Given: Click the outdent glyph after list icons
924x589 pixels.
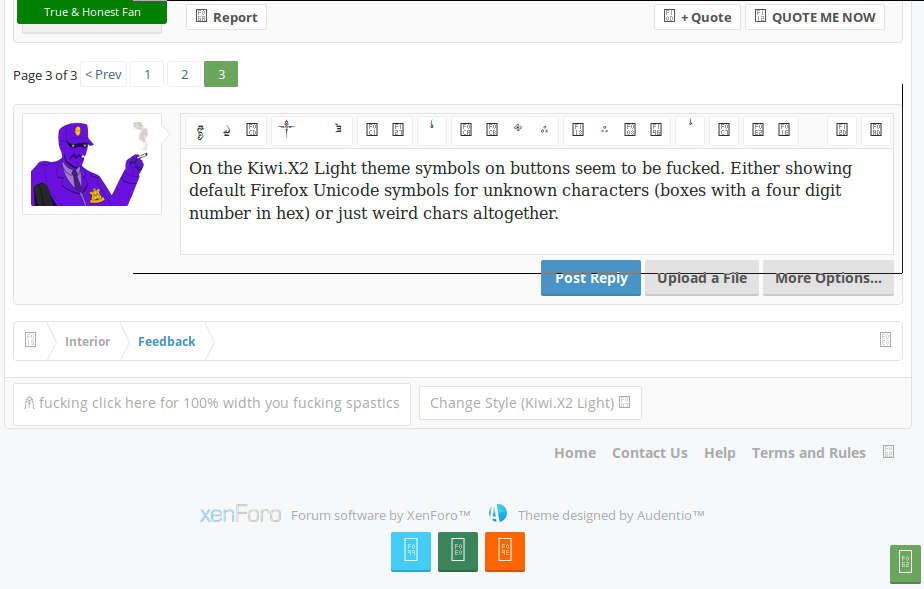Looking at the screenshot, I should [x=518, y=128].
